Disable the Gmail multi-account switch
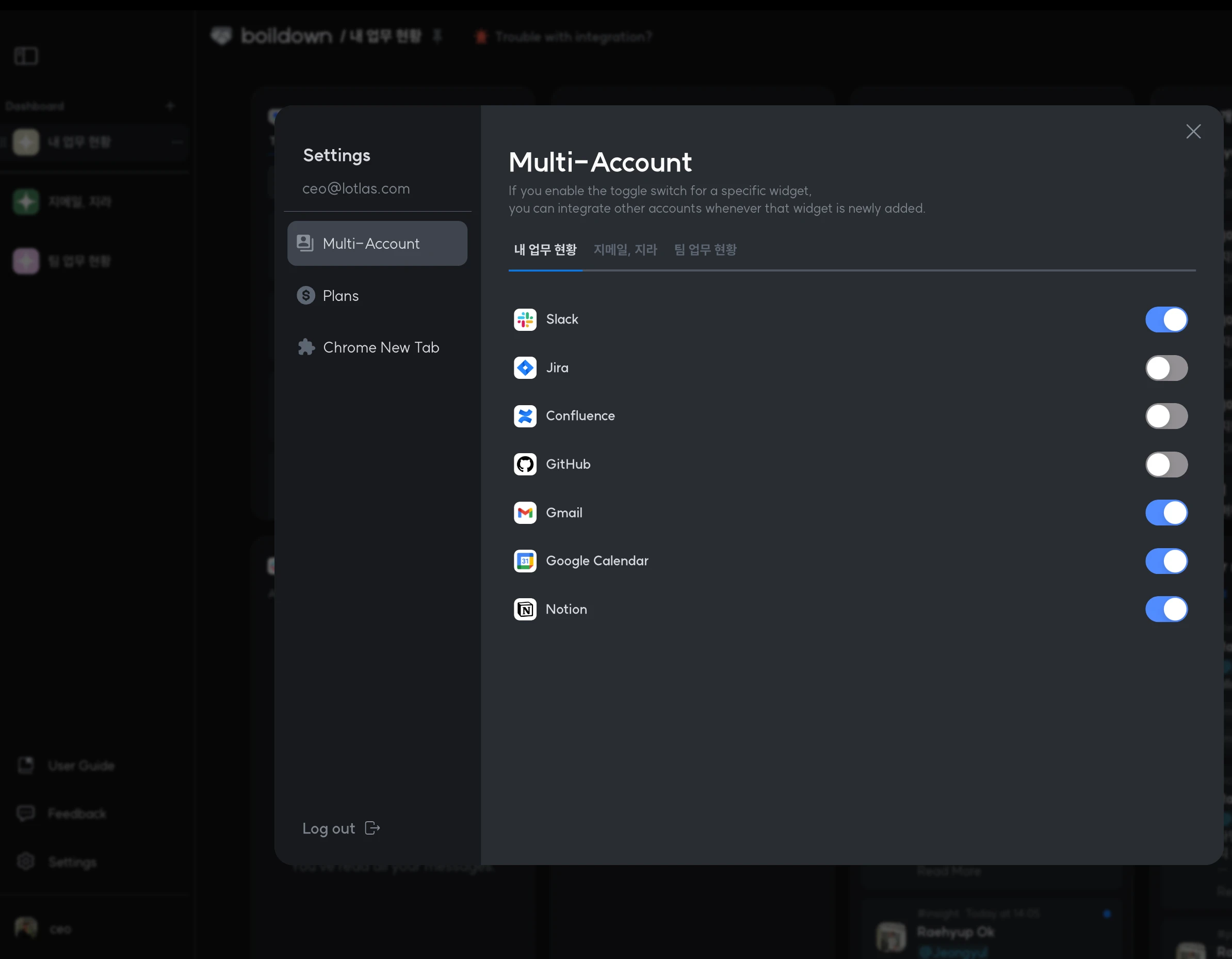The width and height of the screenshot is (1232, 959). point(1166,513)
